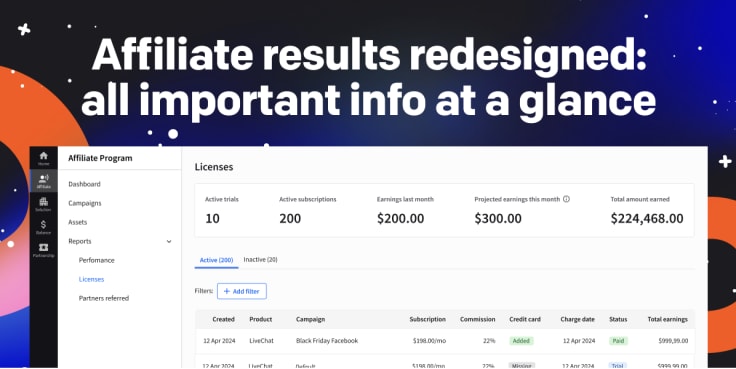Click the green Added credit card badge
Screen dimensions: 736x369
pos(521,341)
